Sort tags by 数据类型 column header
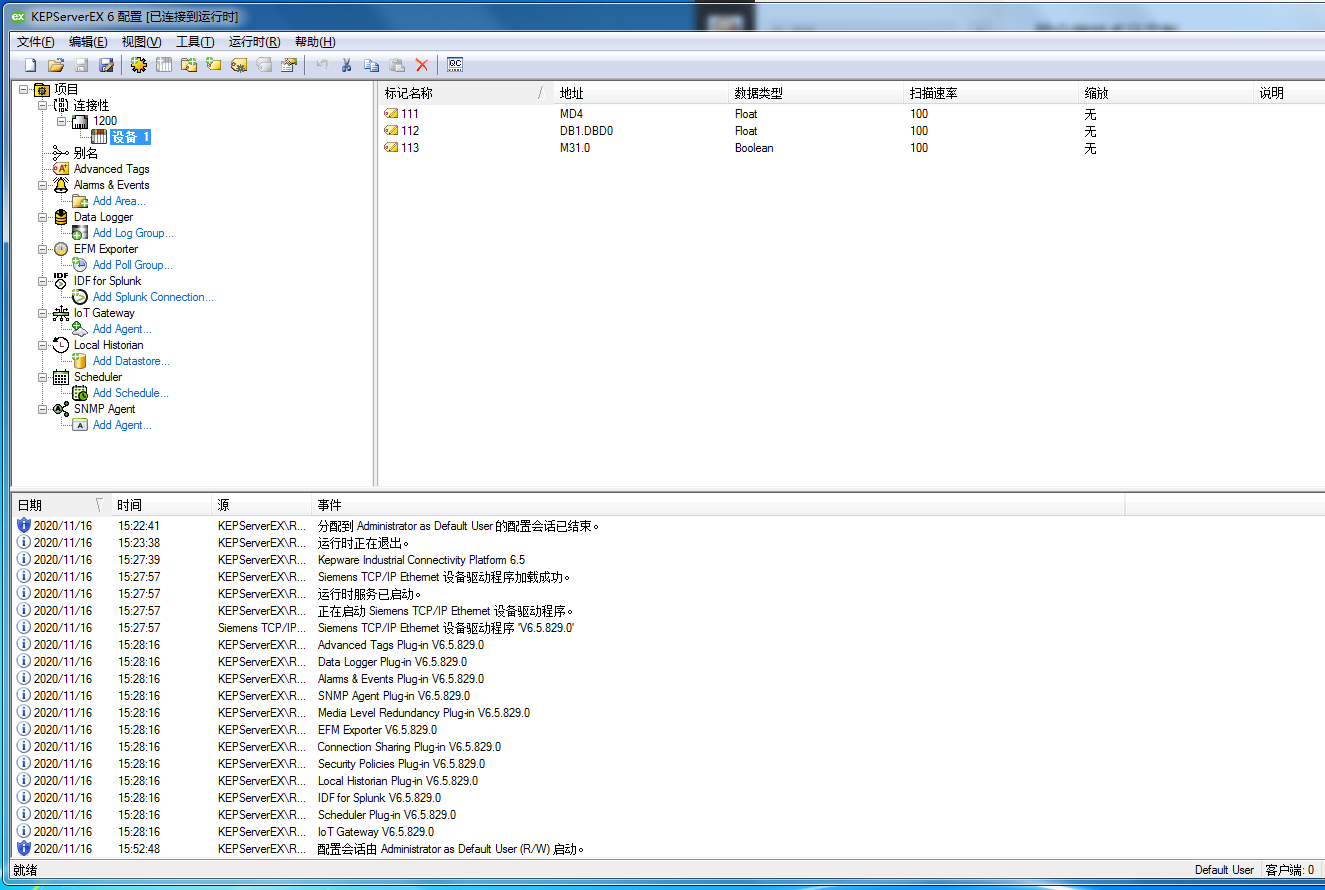 coord(758,93)
